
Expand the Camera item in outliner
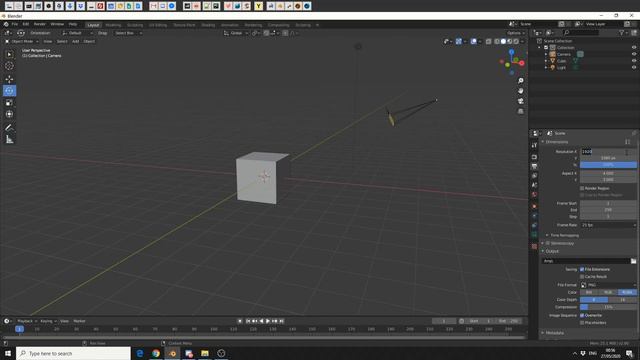tap(546, 54)
